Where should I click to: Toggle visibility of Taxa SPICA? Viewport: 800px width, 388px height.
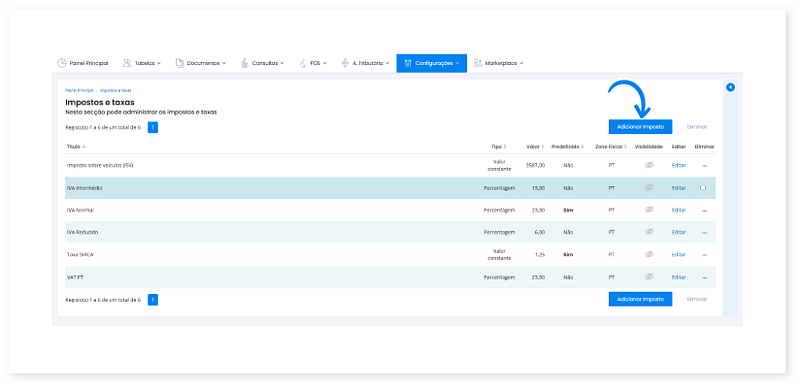pos(649,254)
